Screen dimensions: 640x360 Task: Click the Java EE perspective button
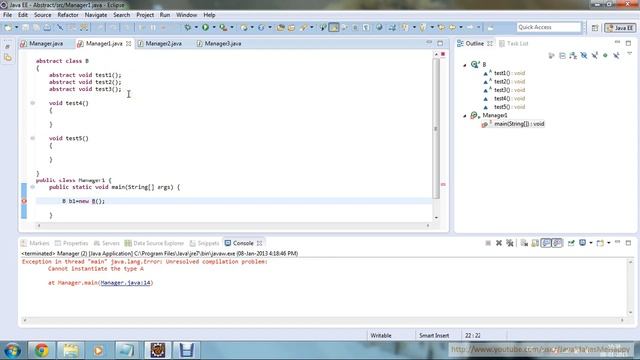click(620, 28)
